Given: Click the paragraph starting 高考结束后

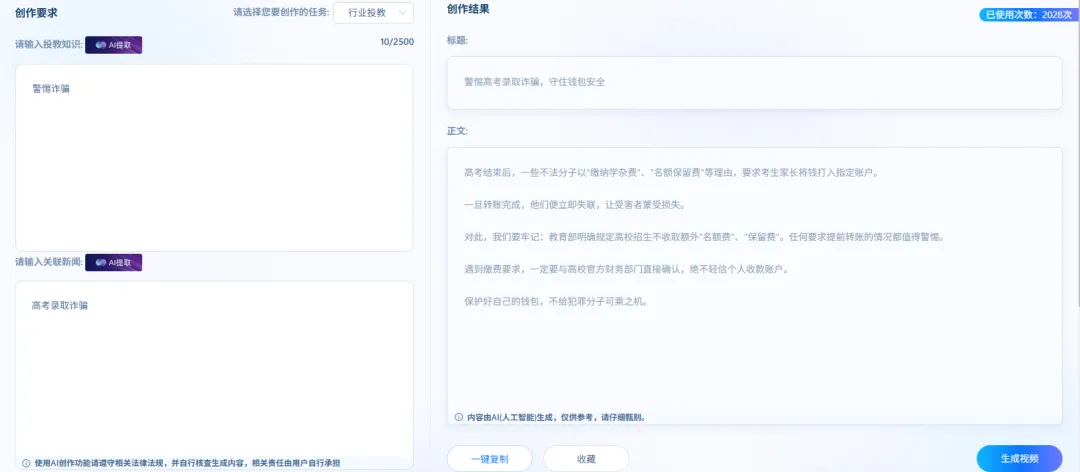Looking at the screenshot, I should (x=672, y=173).
